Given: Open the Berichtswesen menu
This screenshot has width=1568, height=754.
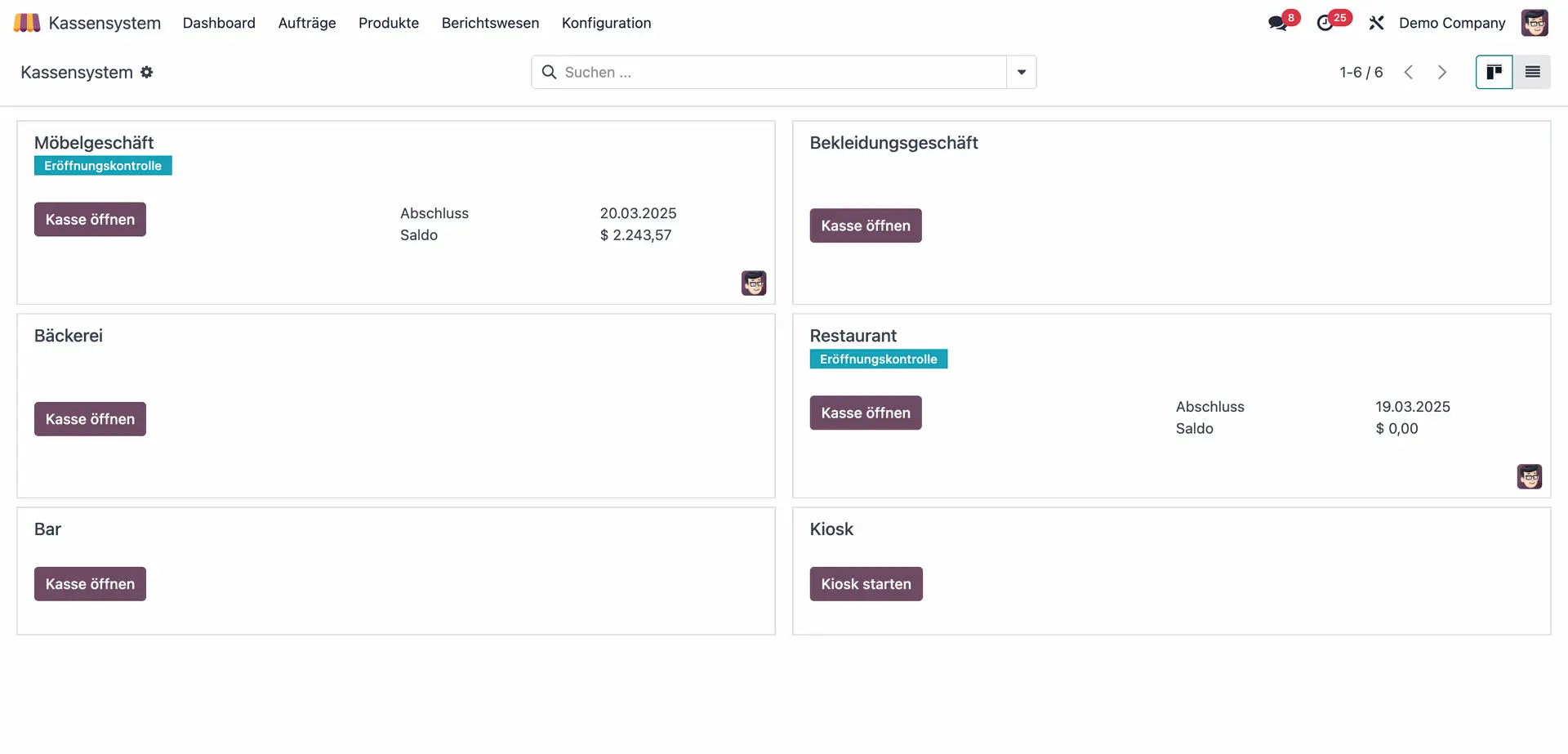Looking at the screenshot, I should point(489,23).
